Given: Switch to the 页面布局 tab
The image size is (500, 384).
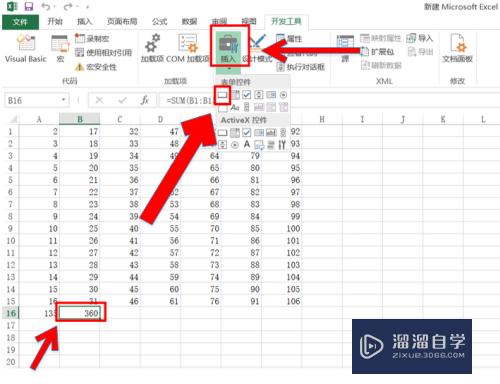Looking at the screenshot, I should (122, 22).
